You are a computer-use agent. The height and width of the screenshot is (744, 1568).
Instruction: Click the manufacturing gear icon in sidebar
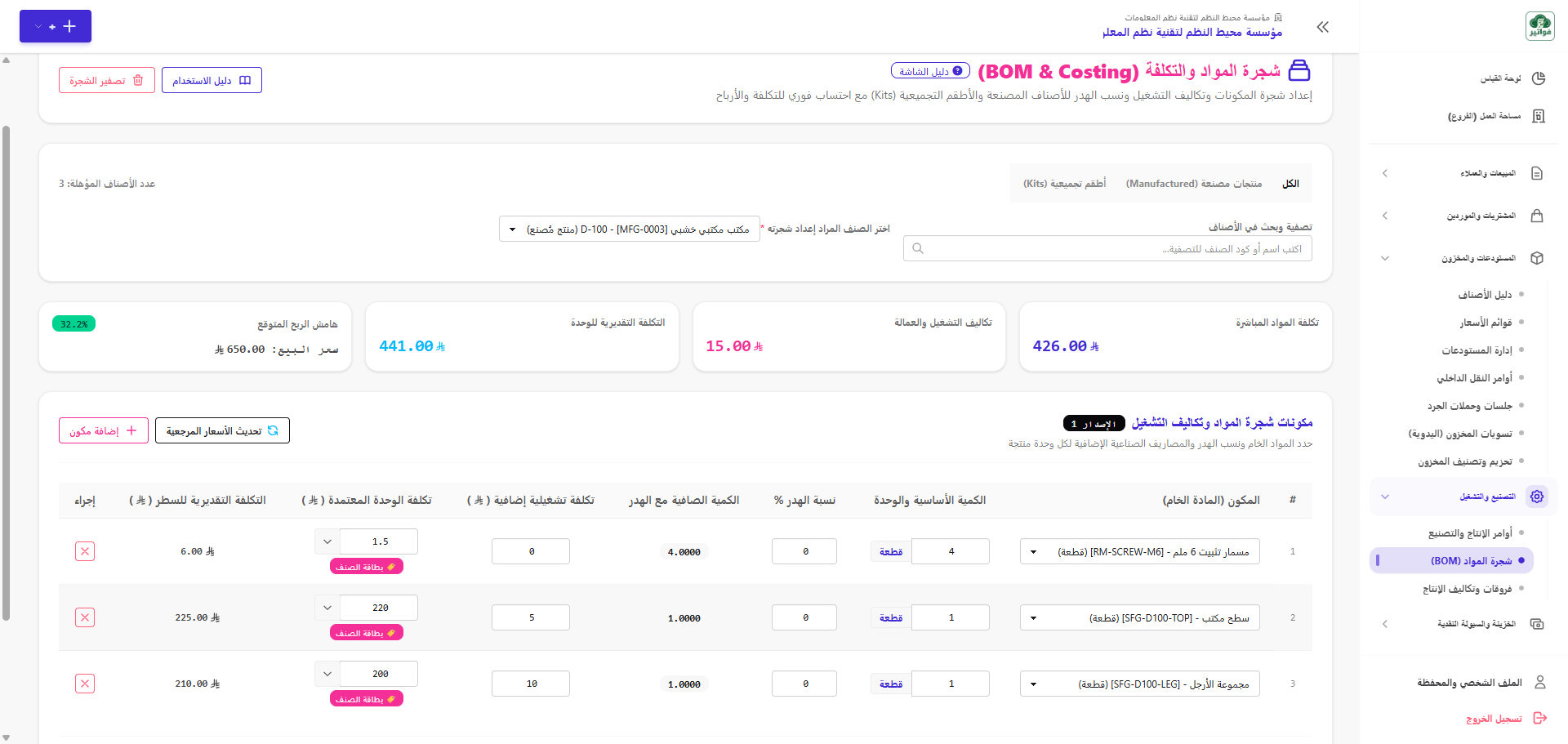click(1537, 497)
